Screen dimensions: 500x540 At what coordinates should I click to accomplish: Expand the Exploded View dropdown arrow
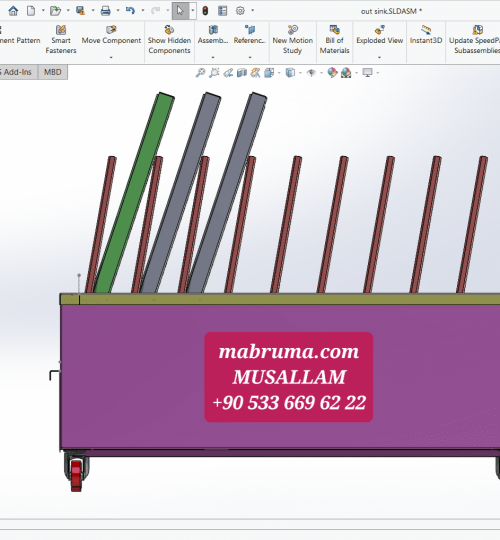point(379,57)
